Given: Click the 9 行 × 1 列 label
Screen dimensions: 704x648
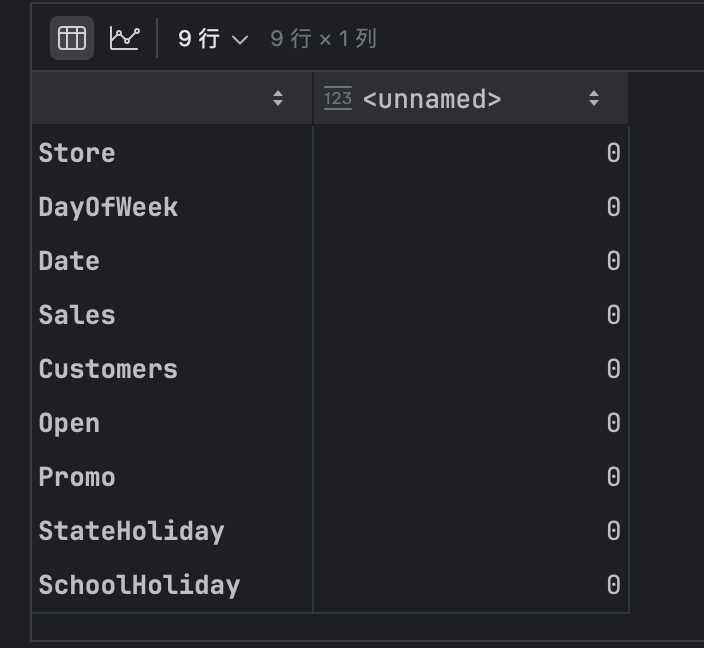Looking at the screenshot, I should click(x=323, y=39).
